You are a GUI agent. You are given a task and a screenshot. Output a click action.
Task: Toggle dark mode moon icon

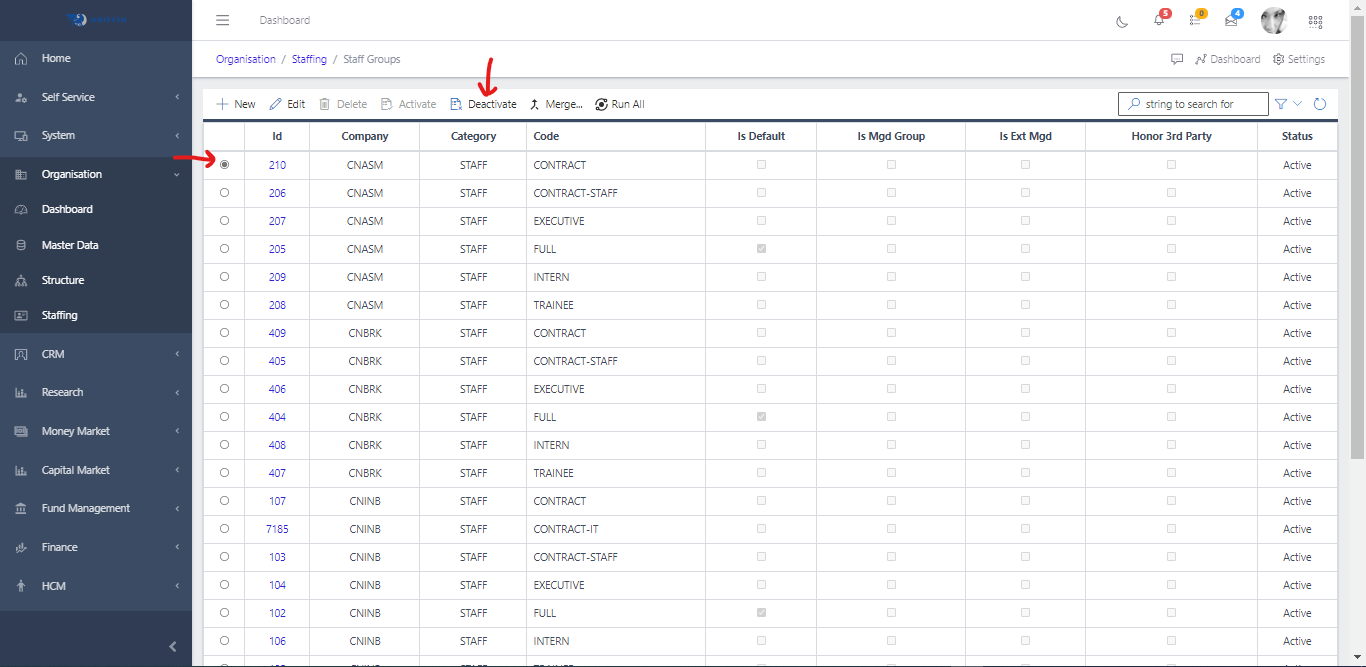(1122, 21)
